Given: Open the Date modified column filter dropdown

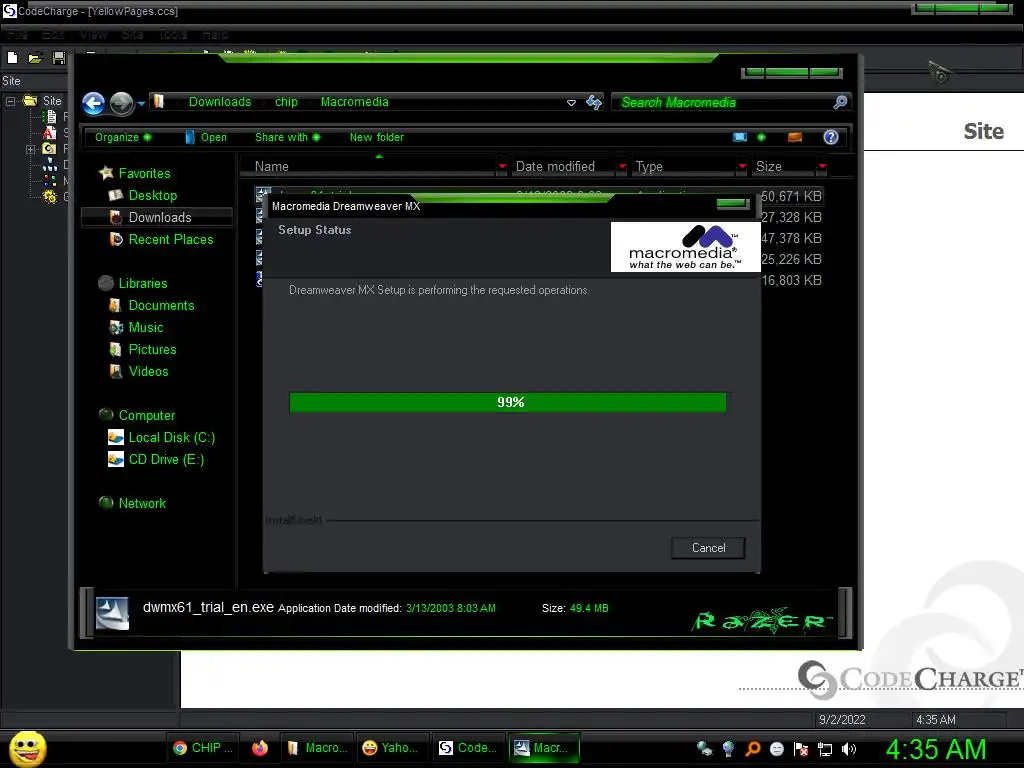Looking at the screenshot, I should point(622,167).
